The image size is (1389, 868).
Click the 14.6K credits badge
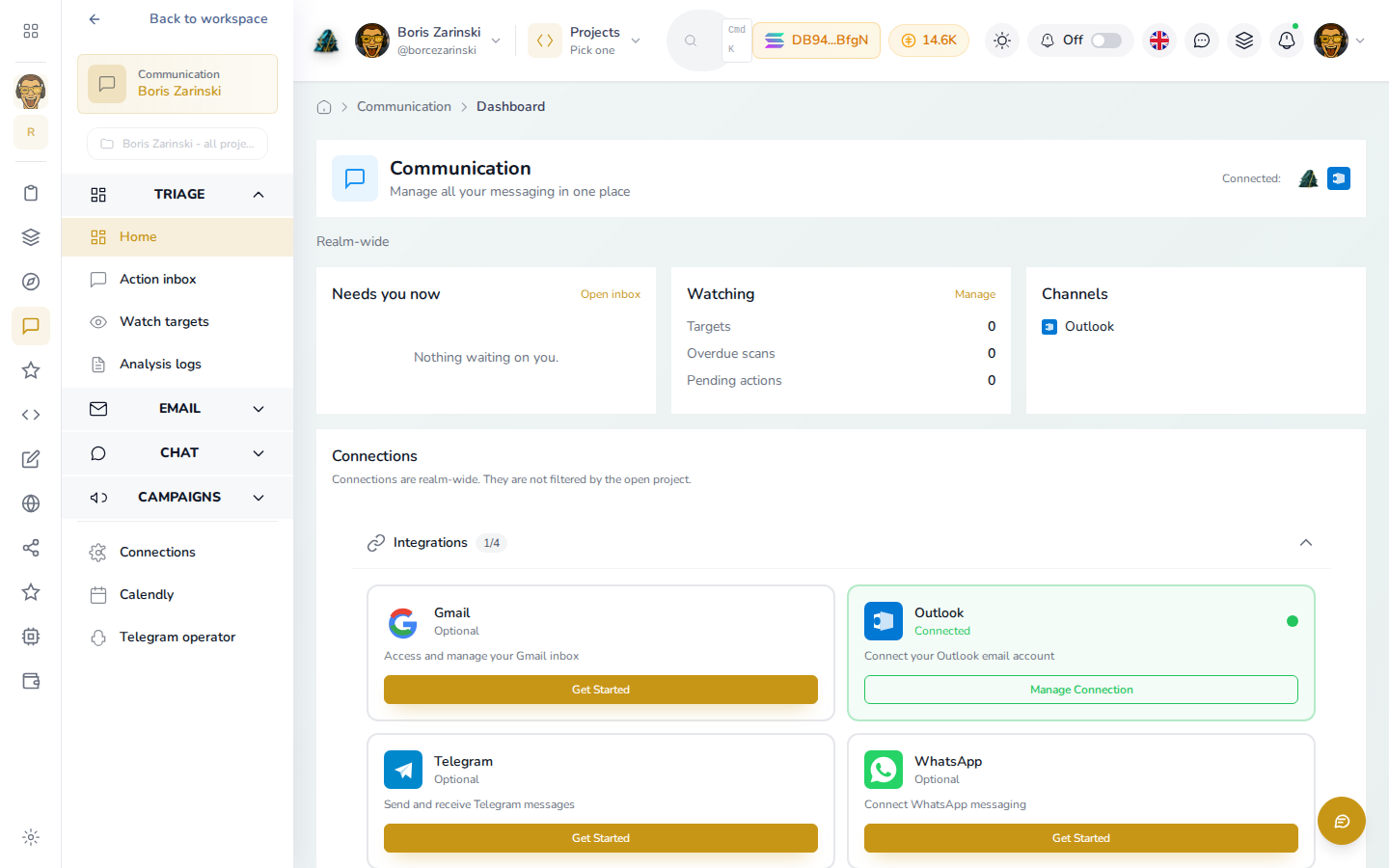point(929,41)
